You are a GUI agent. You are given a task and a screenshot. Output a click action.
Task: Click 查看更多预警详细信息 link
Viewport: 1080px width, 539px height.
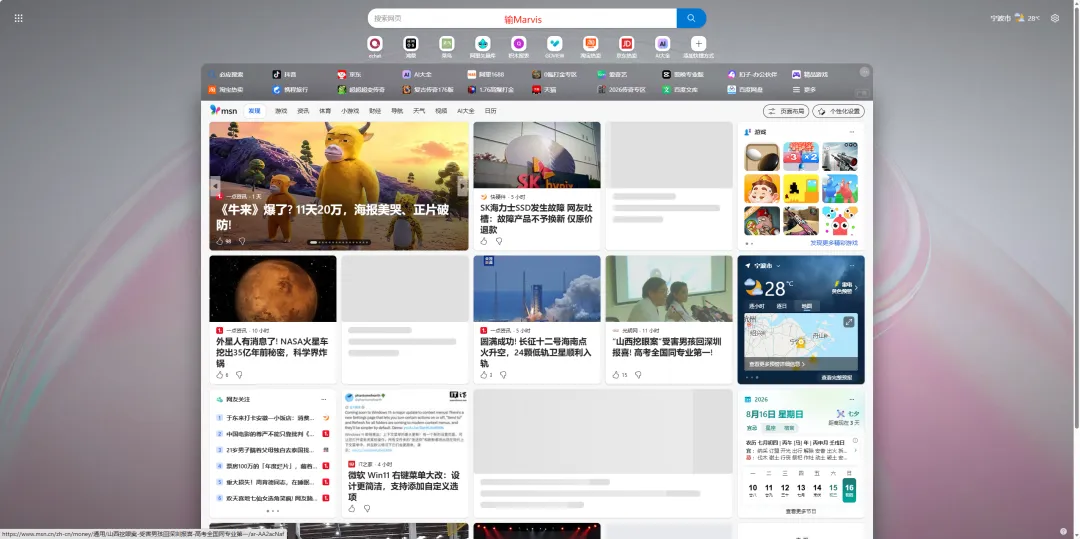point(777,363)
